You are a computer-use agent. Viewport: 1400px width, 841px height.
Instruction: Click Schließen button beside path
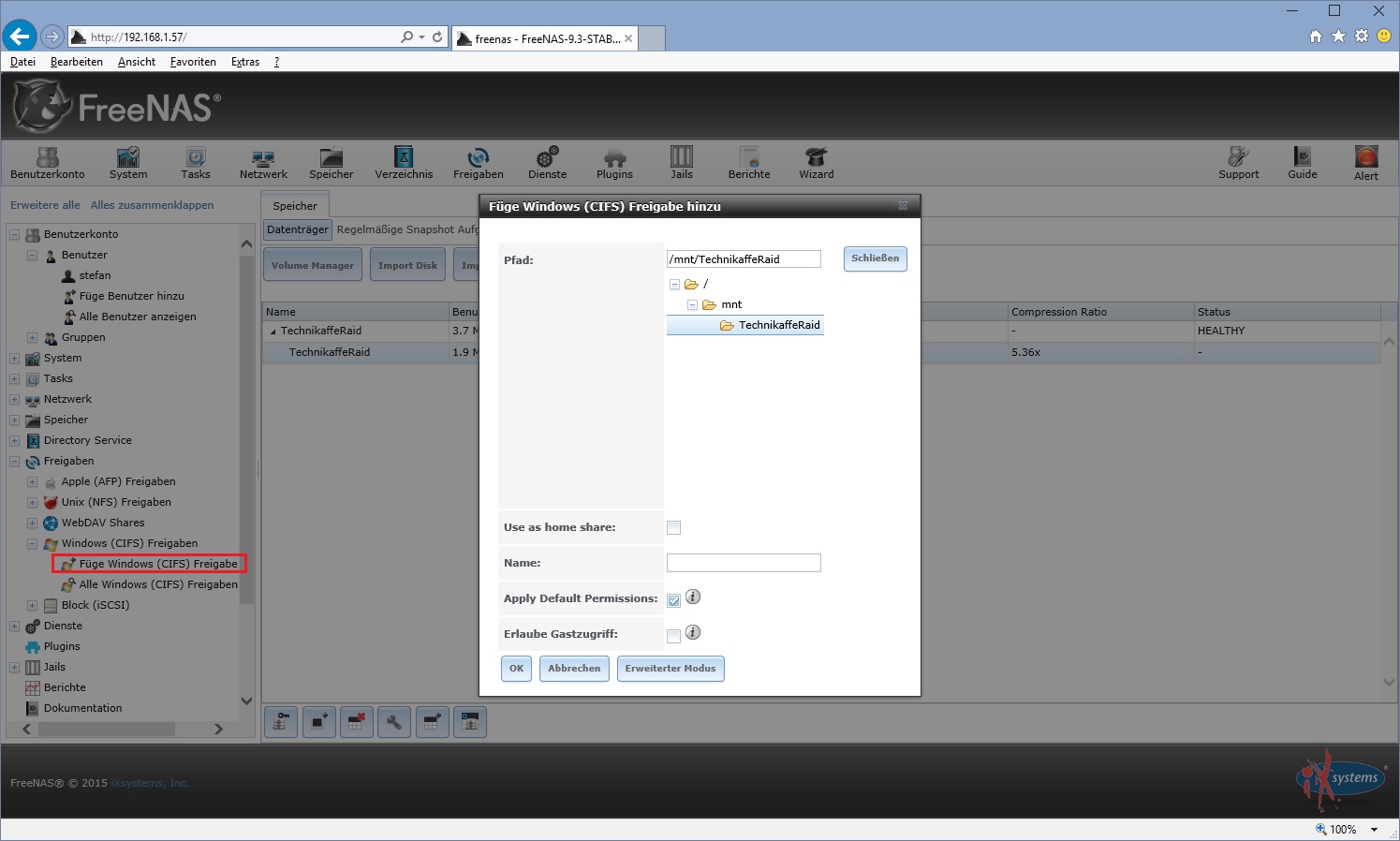[876, 258]
